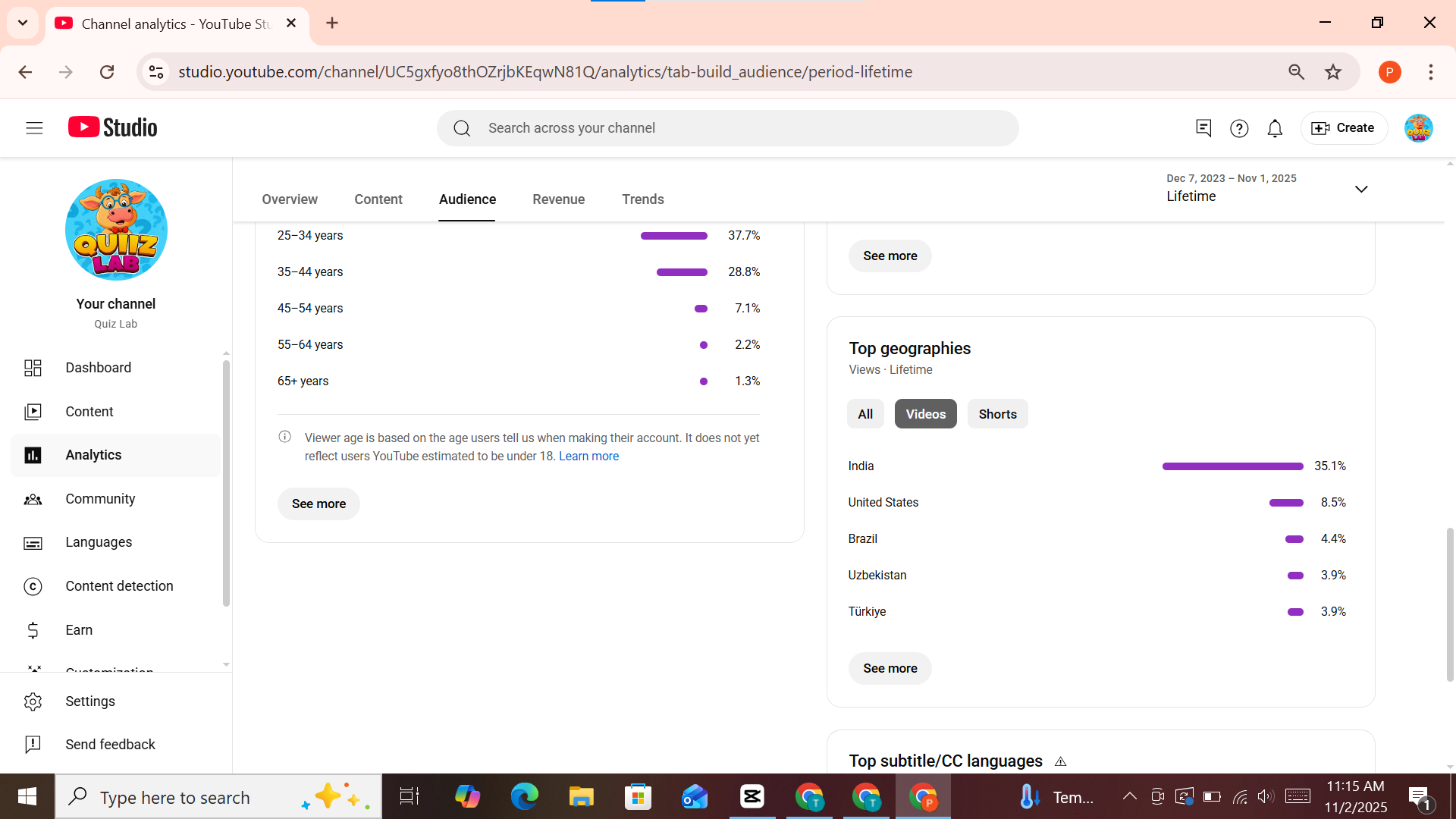Click the channel search field

click(x=727, y=127)
